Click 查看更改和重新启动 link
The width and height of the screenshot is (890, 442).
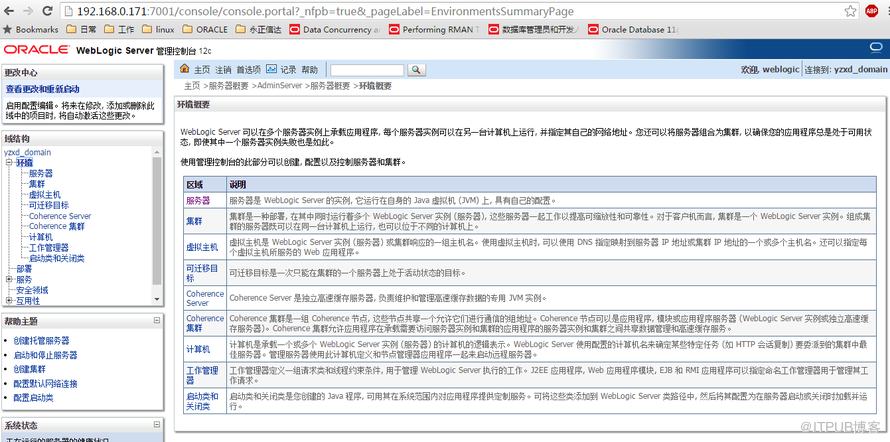click(x=43, y=89)
